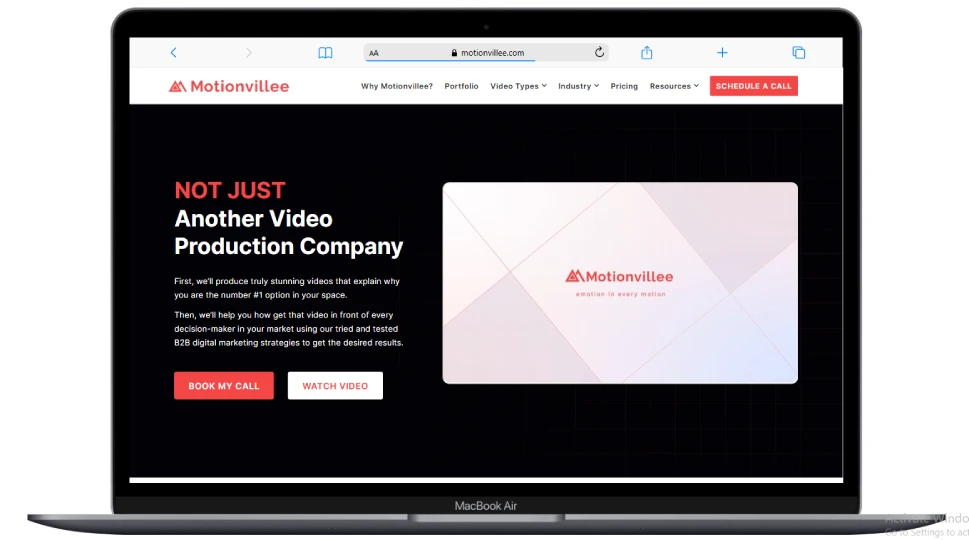Click the paragraph starting 'Then, we'll help you'
The image size is (969, 540).
[x=289, y=329]
